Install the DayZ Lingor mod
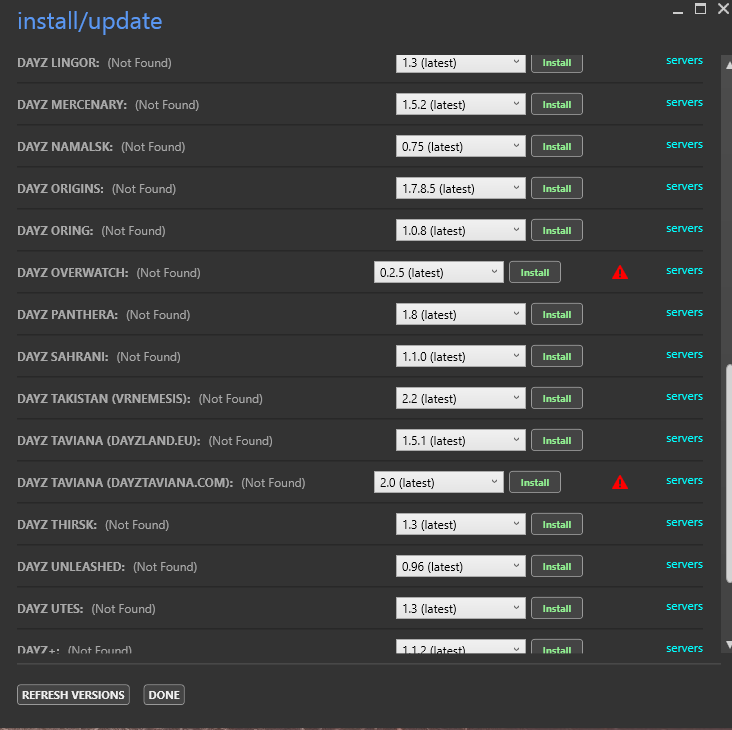Viewport: 732px width, 730px height. pyautogui.click(x=556, y=63)
